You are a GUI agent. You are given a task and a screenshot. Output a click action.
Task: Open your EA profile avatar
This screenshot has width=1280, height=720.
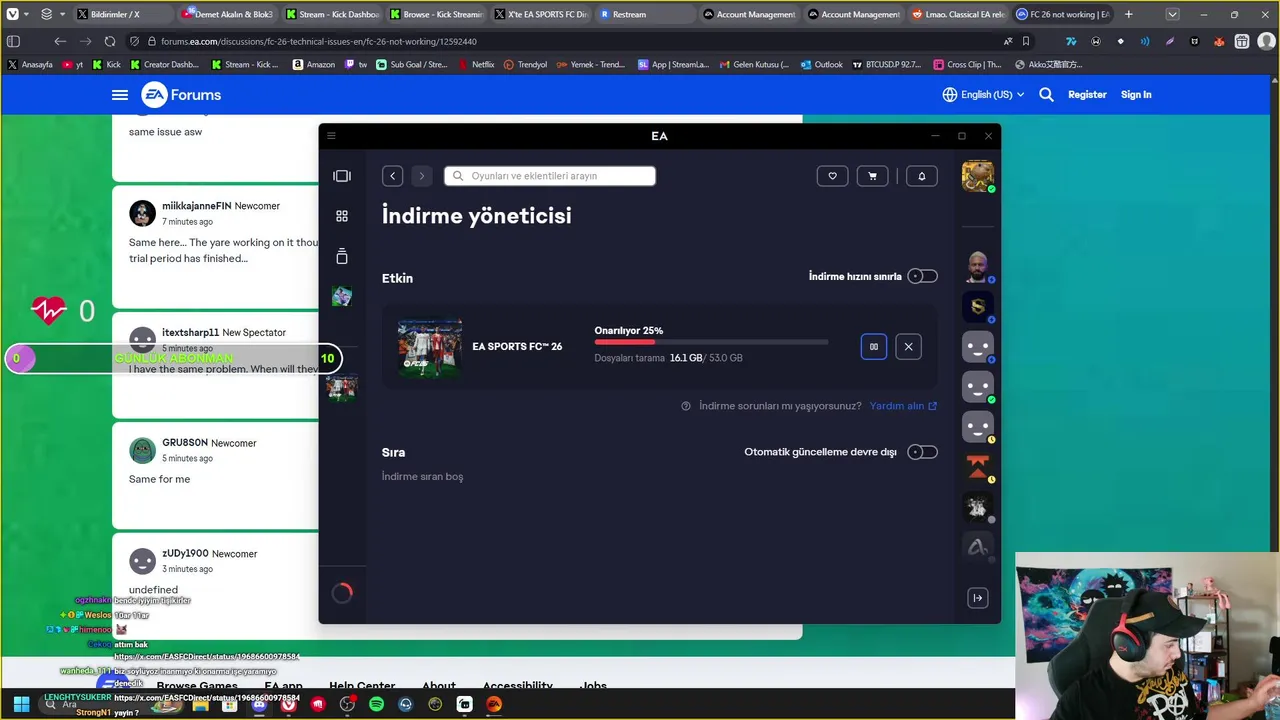coord(977,176)
